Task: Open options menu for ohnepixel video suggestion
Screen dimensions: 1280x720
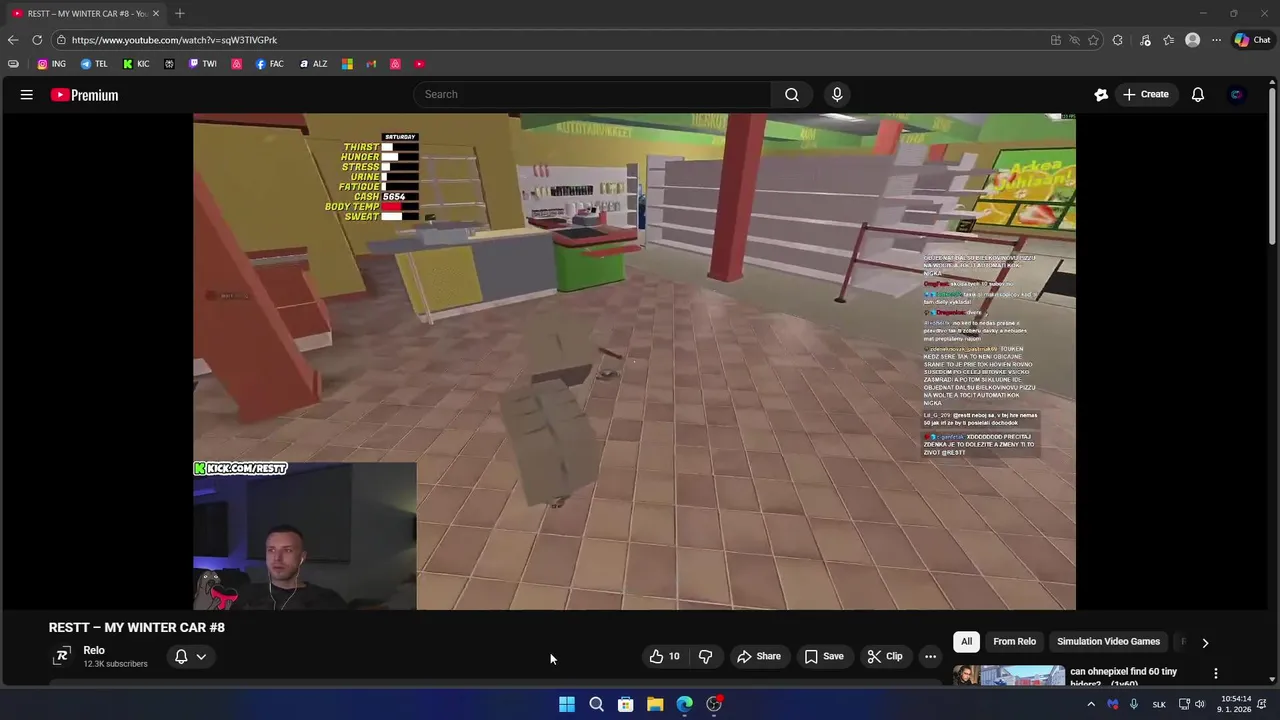Action: 1216,673
